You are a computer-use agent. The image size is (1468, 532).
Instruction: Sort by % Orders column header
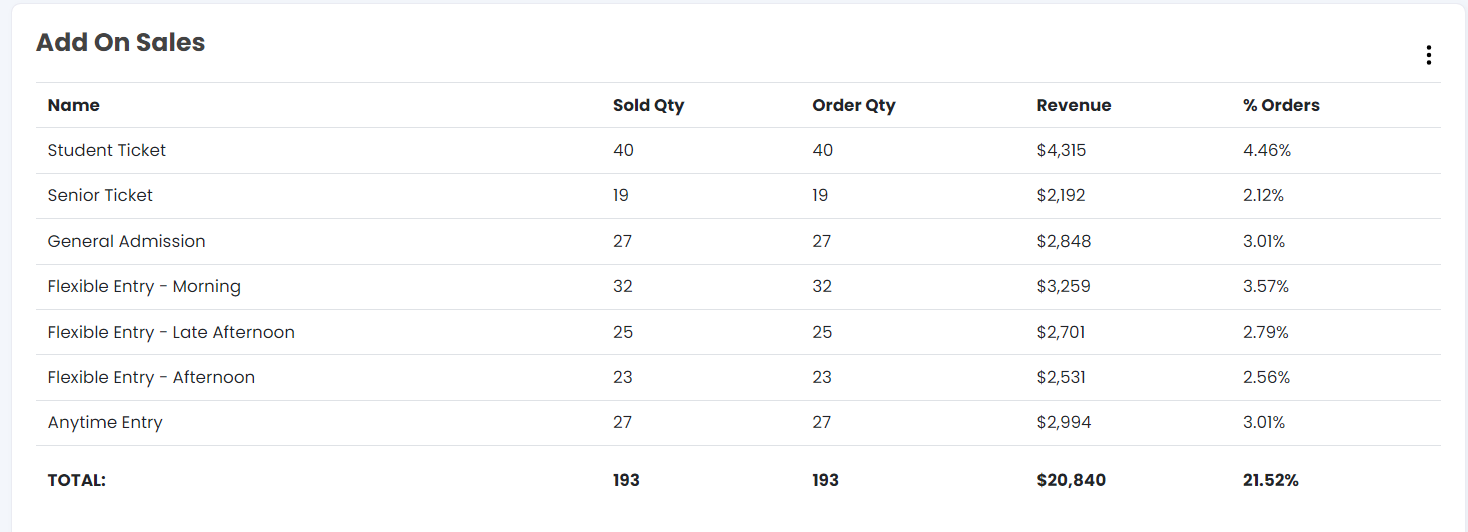click(1281, 105)
